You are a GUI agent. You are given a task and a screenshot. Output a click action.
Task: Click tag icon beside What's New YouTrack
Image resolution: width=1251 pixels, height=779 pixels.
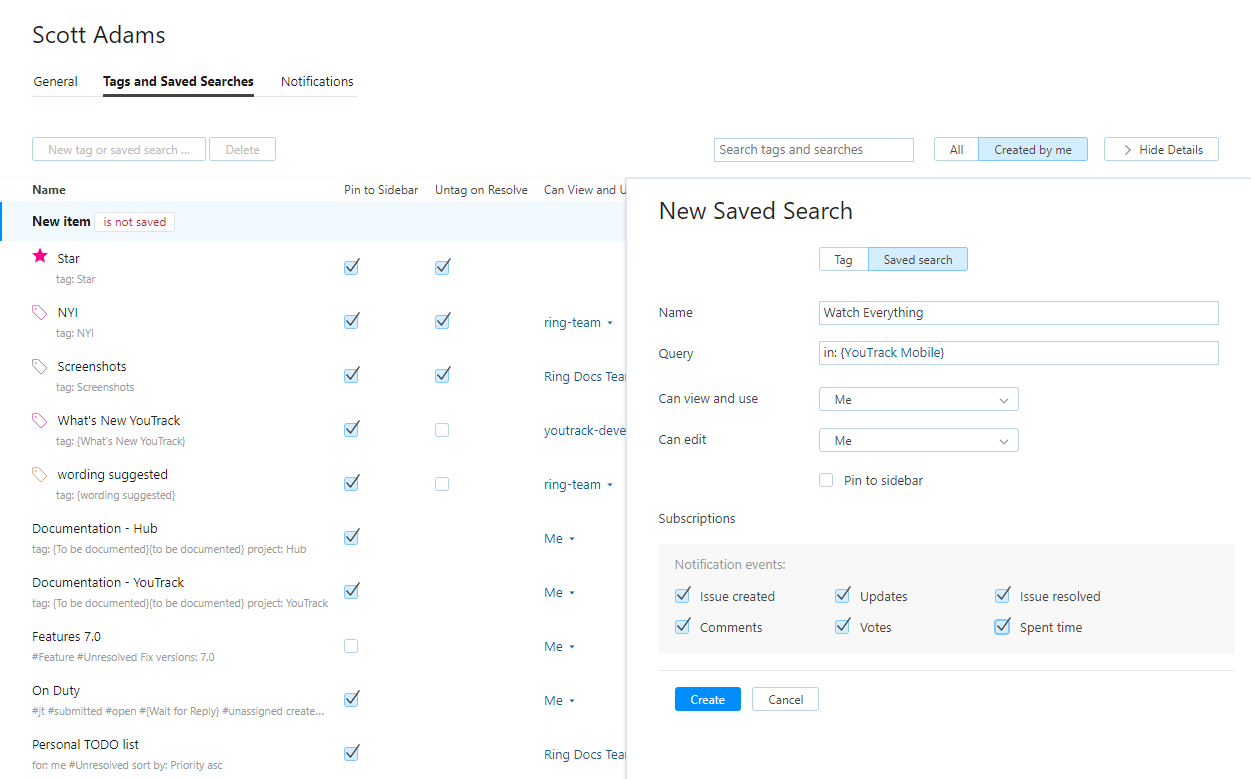40,420
